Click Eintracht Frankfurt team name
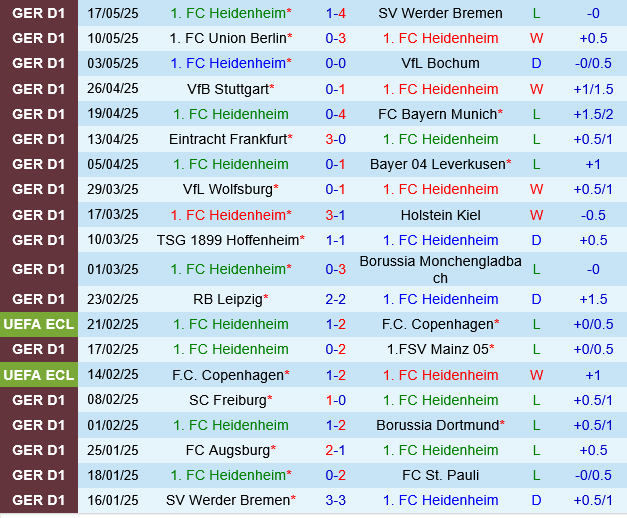 [x=228, y=139]
